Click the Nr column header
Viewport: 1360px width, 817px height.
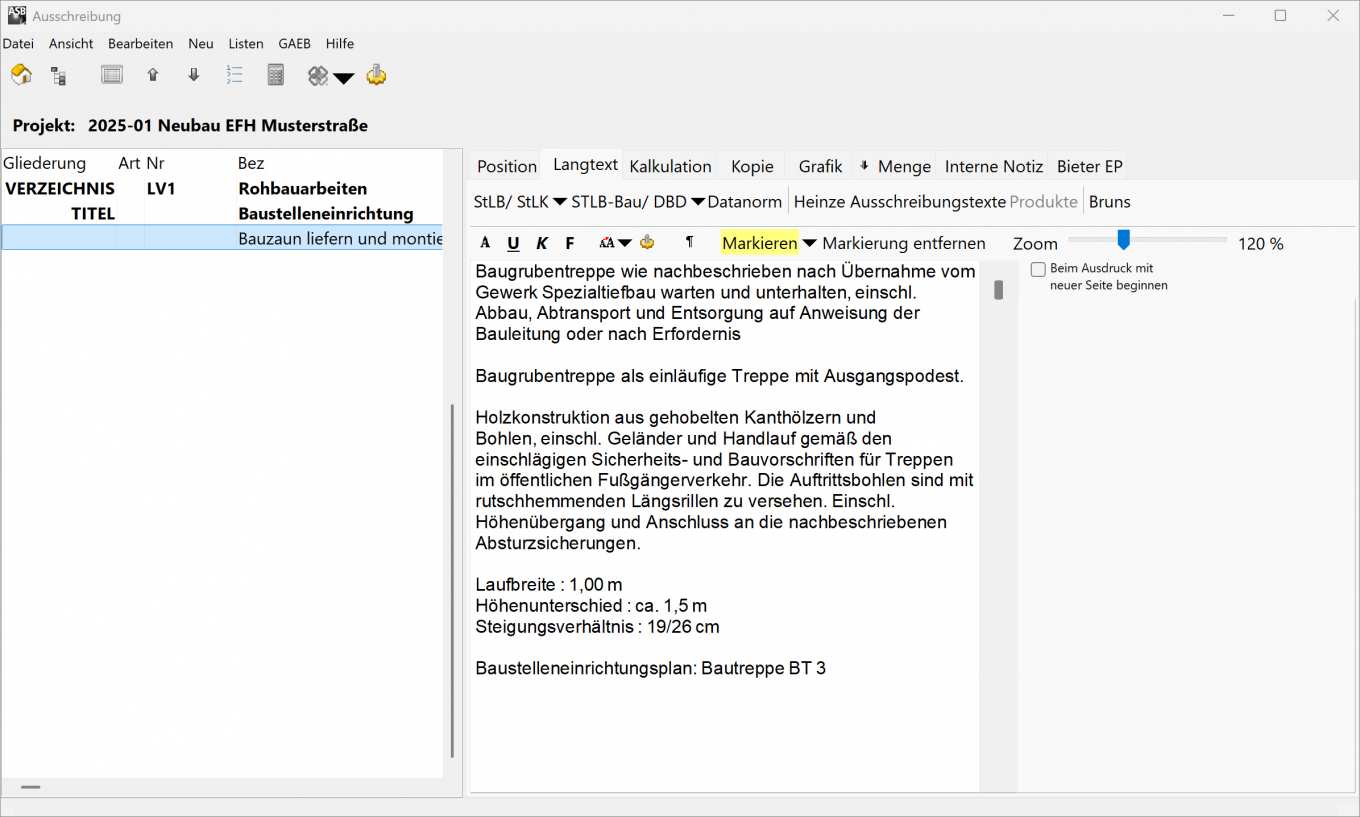155,163
